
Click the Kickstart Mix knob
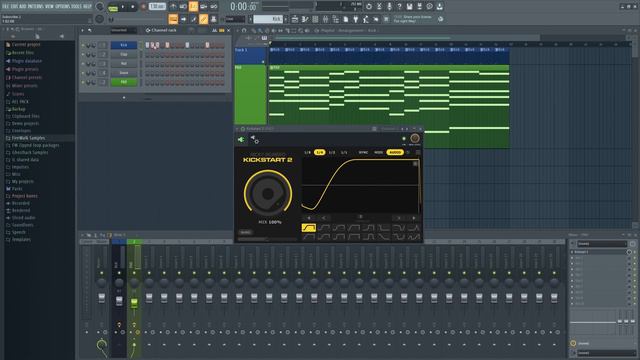[x=268, y=193]
